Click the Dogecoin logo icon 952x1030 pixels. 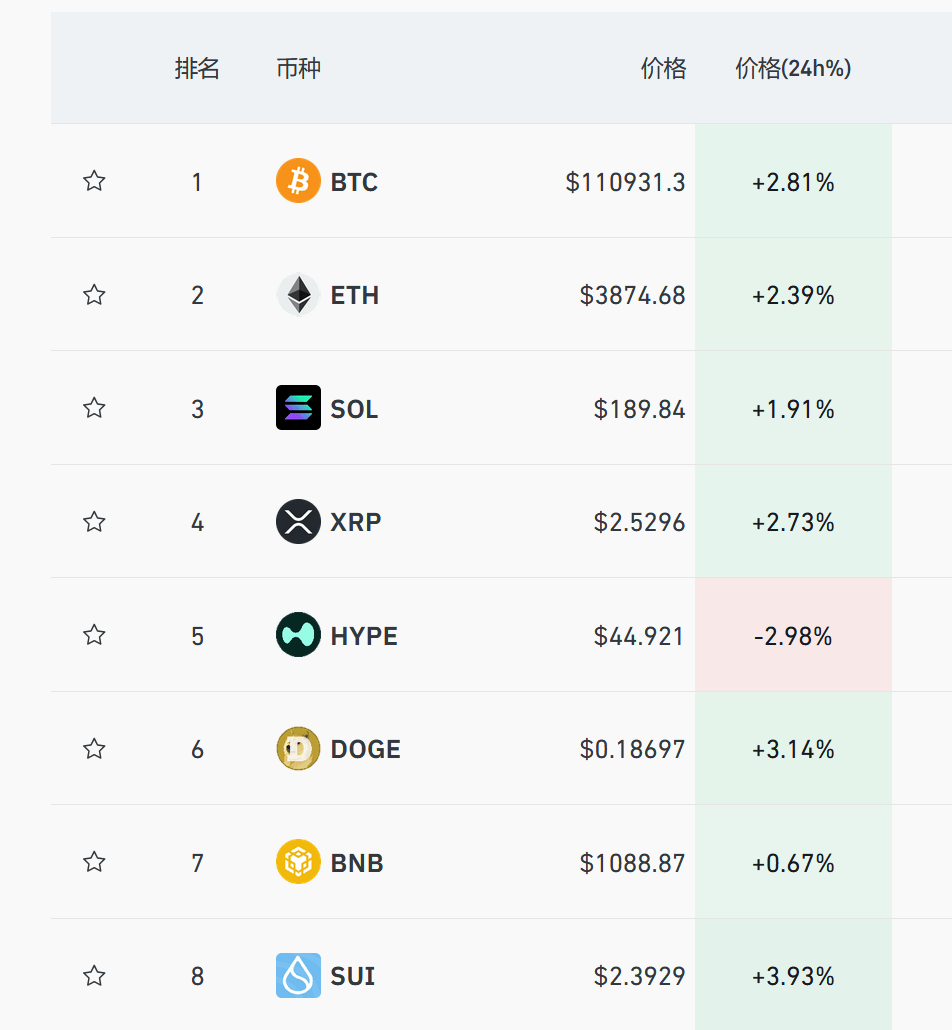click(x=298, y=749)
